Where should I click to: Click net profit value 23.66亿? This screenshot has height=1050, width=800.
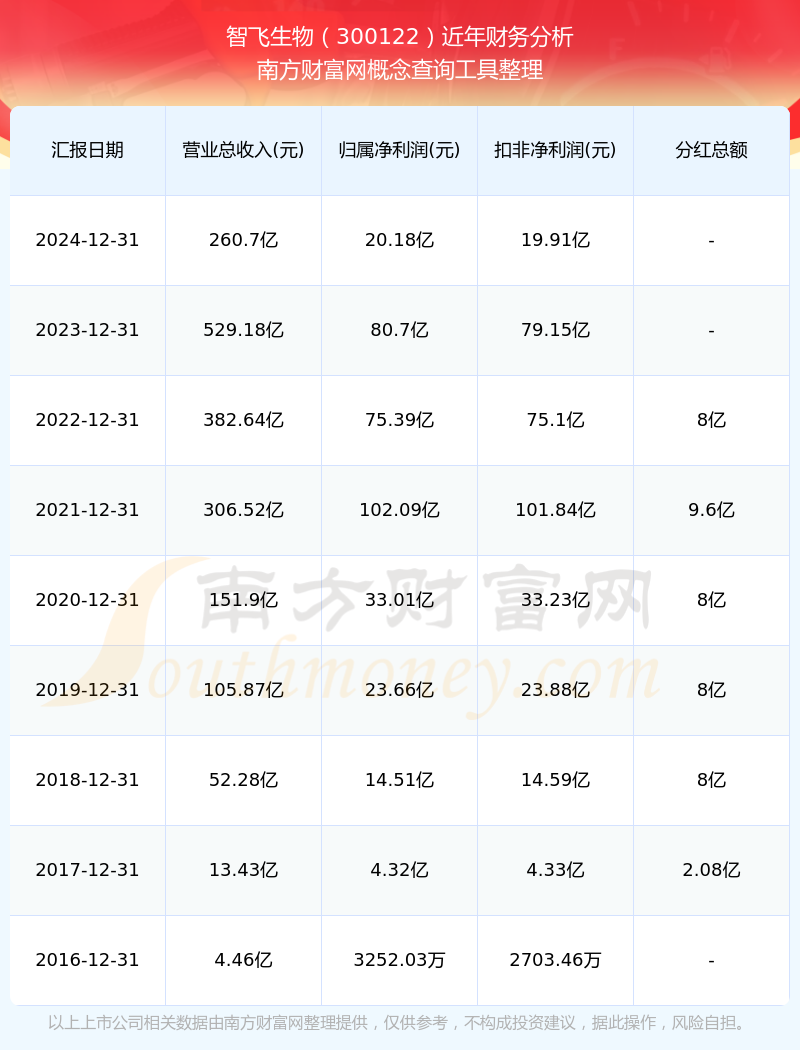tap(400, 690)
